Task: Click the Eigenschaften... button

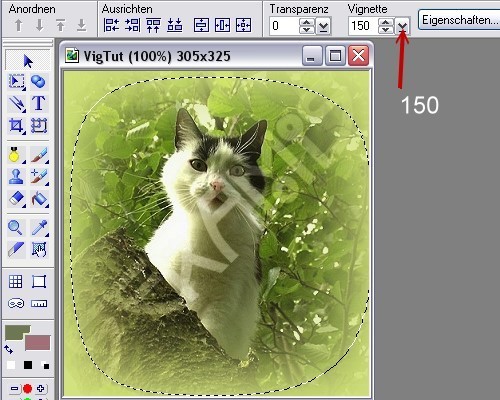Action: coord(459,20)
